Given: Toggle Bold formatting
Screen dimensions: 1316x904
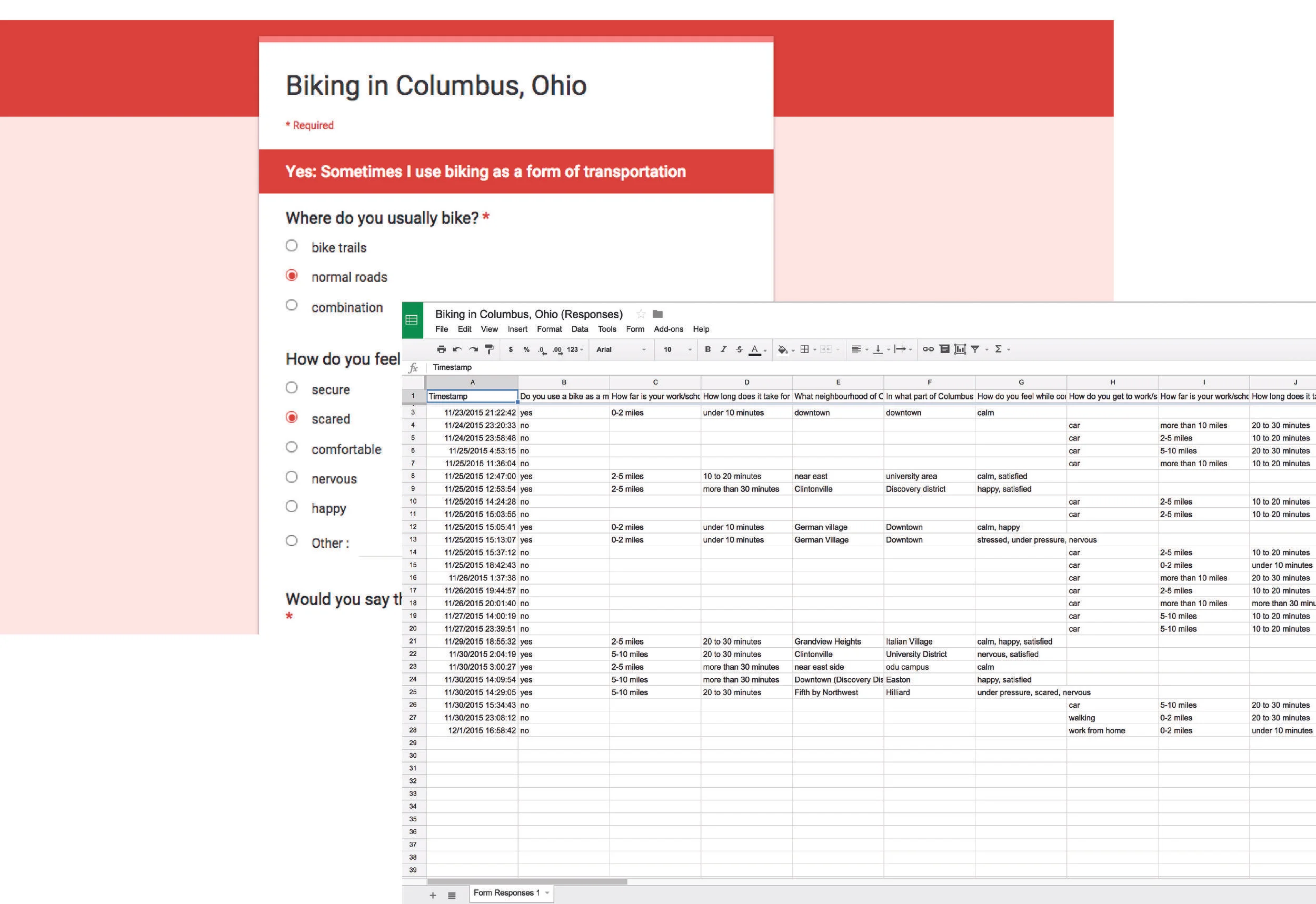Looking at the screenshot, I should coord(707,349).
